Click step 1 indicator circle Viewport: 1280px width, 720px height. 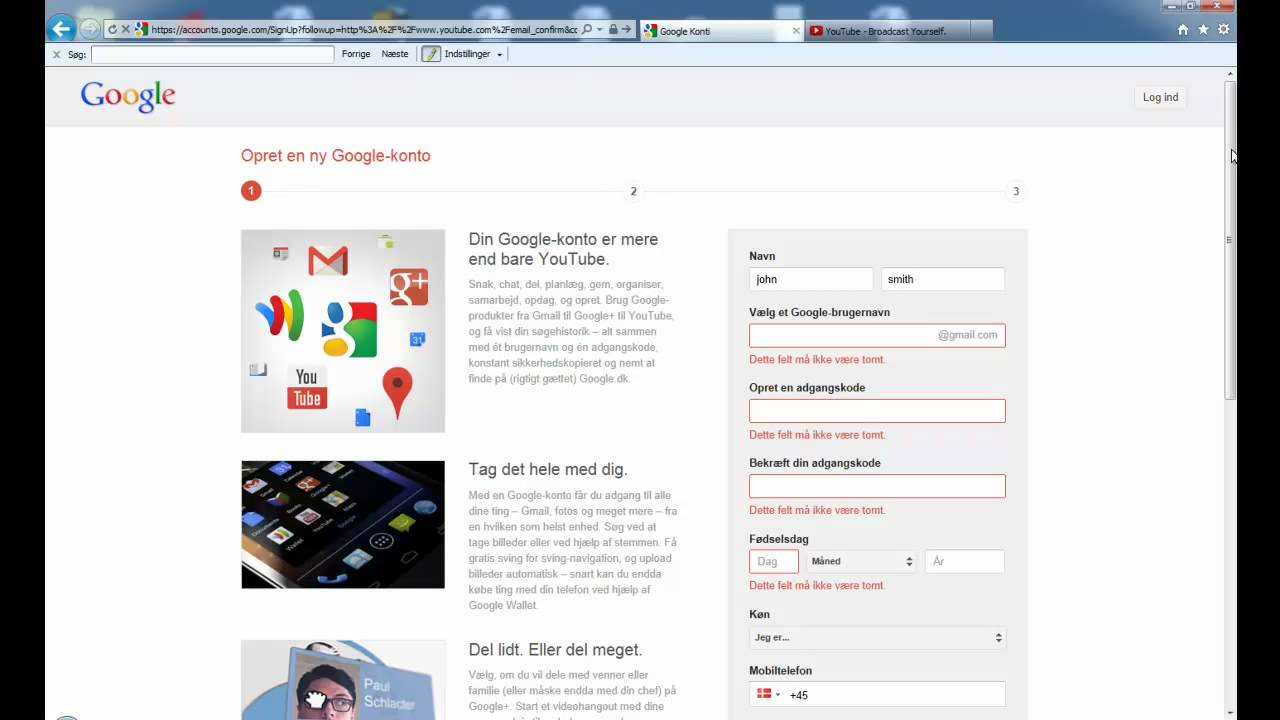tap(251, 191)
